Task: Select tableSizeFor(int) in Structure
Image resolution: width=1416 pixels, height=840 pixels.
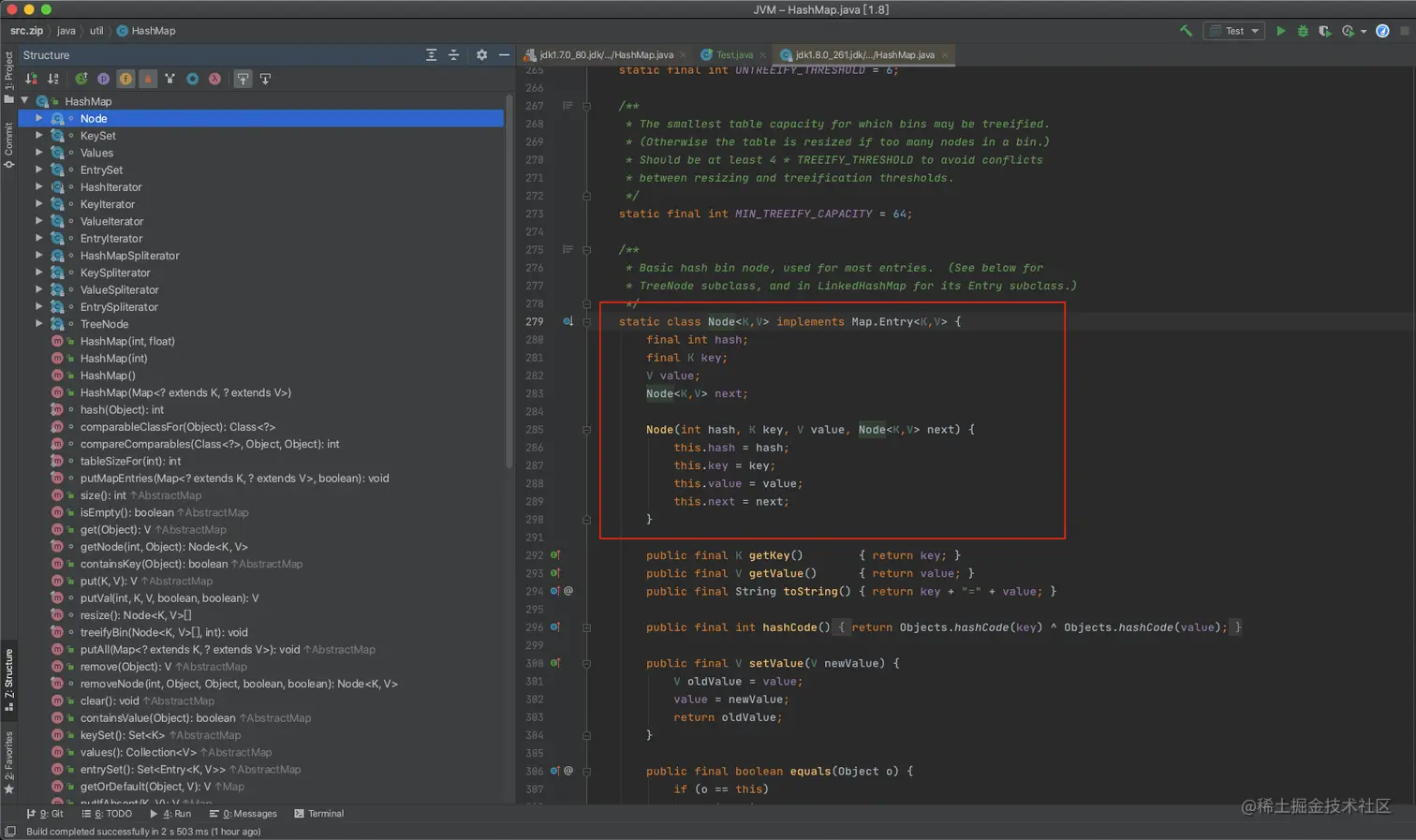Action: [x=130, y=462]
